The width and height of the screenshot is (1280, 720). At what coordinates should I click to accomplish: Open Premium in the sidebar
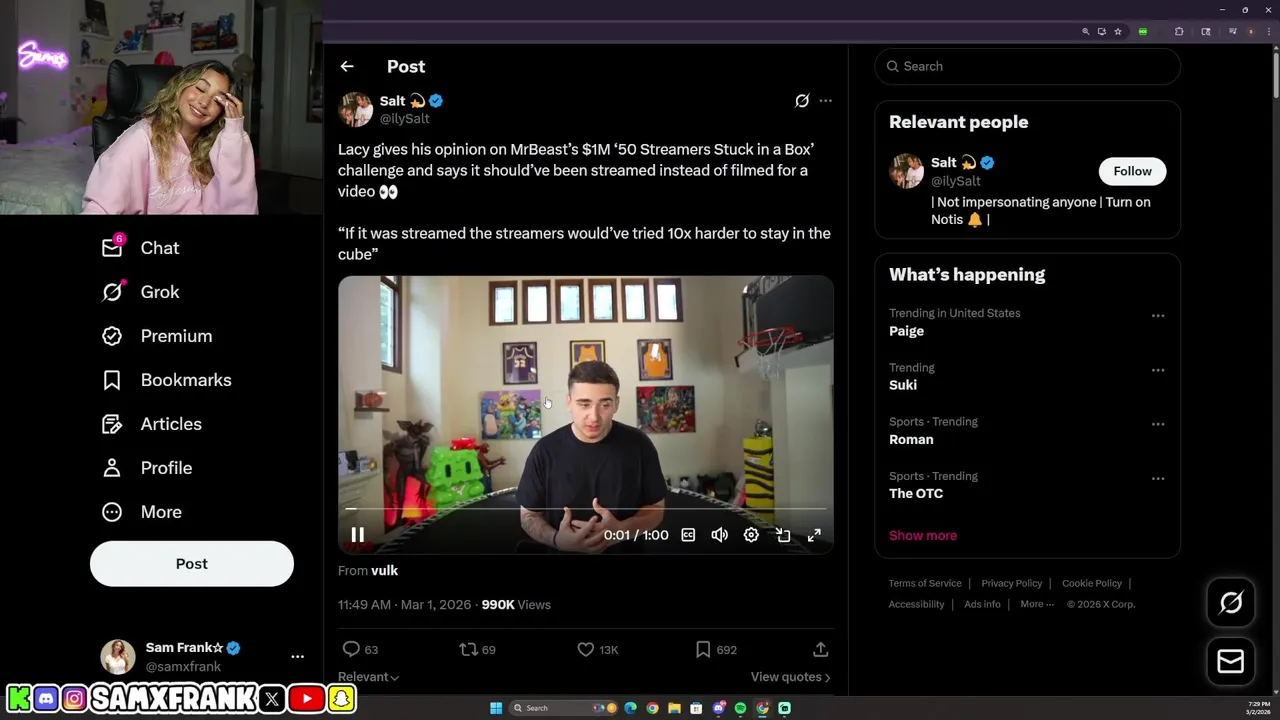click(157, 336)
